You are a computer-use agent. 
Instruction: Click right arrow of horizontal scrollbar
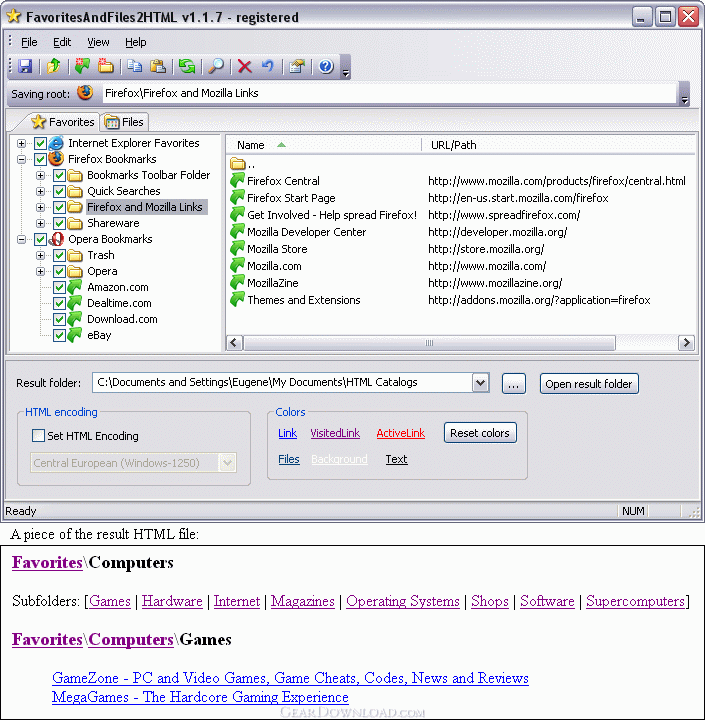[686, 343]
